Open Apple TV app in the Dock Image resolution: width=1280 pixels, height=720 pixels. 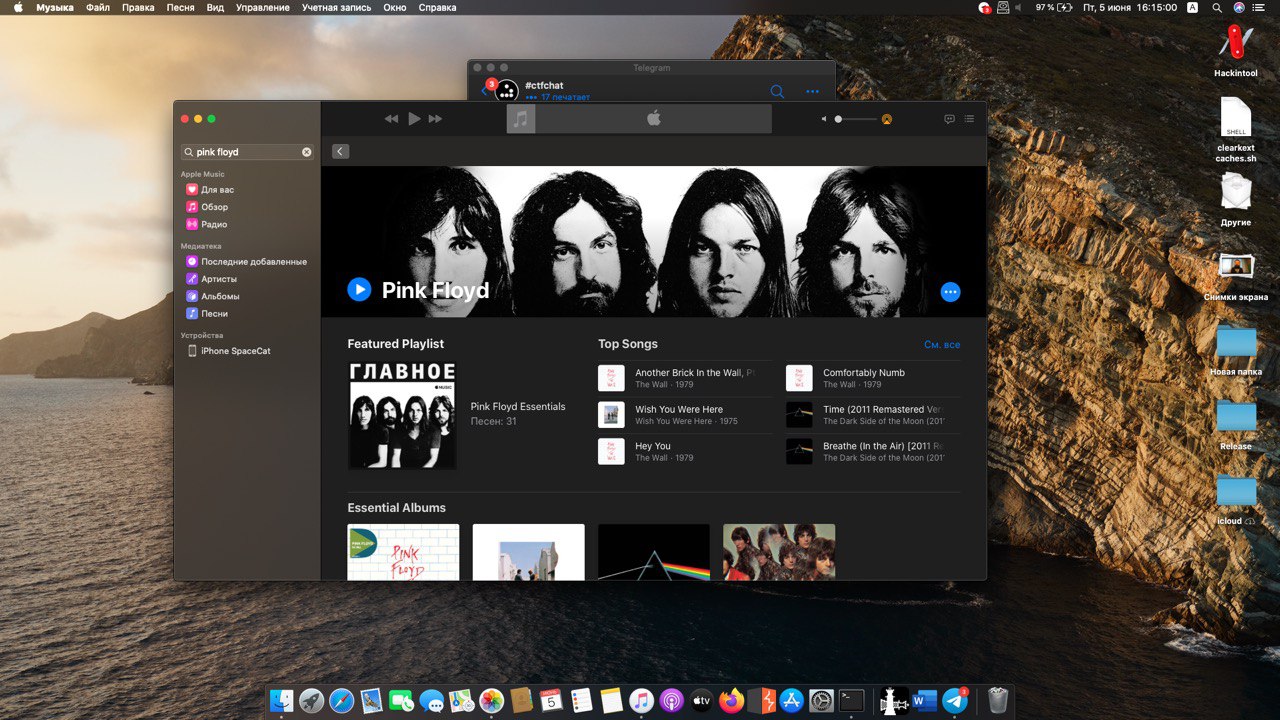click(x=701, y=701)
